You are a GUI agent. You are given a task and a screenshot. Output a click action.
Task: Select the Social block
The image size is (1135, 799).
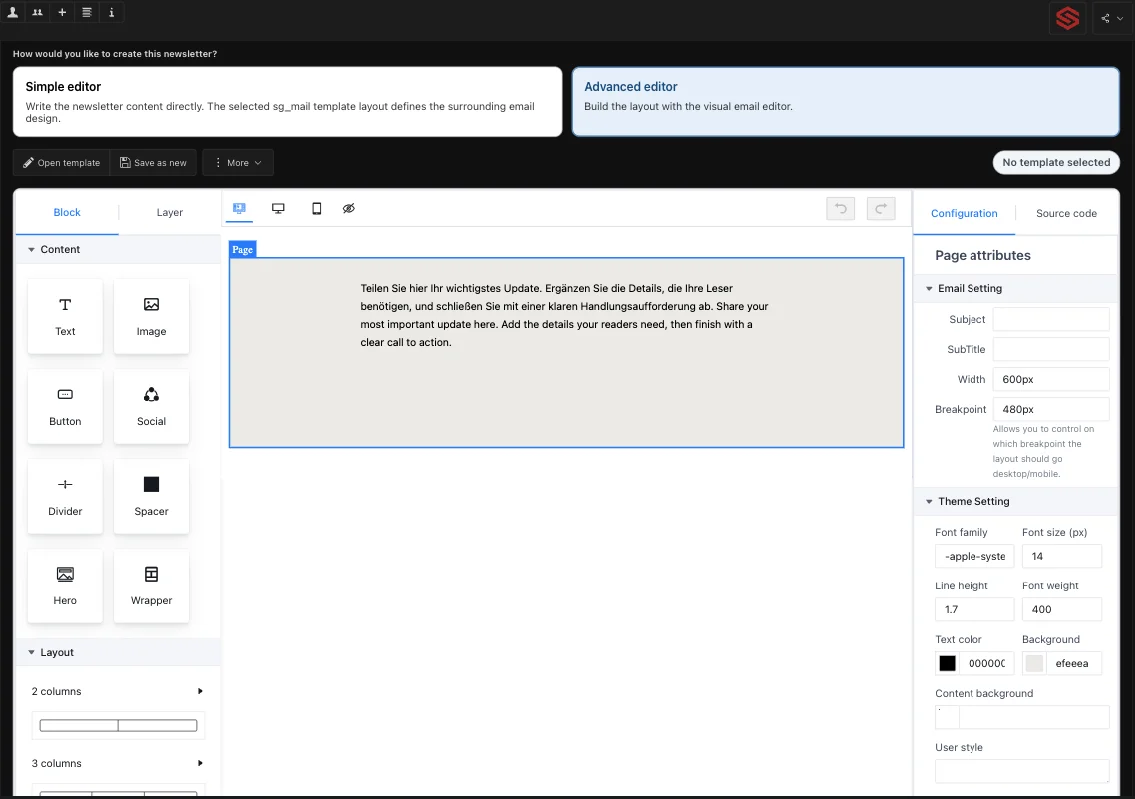[x=151, y=406]
